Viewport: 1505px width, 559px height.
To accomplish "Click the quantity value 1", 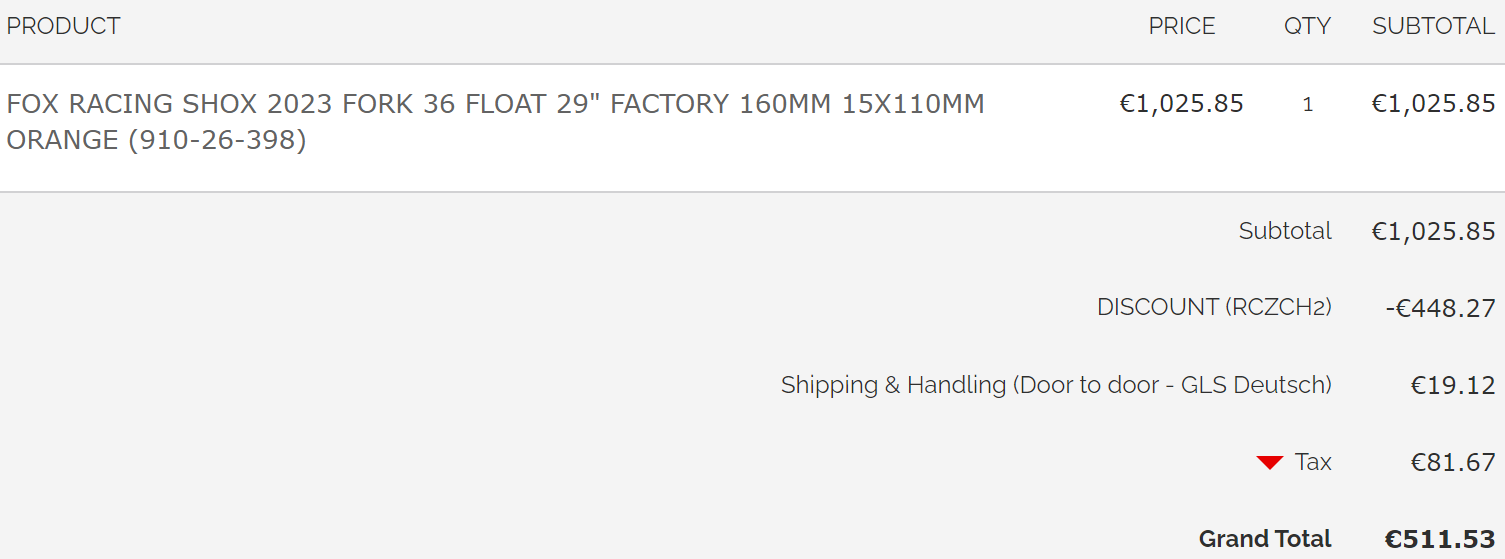I will 1307,104.
